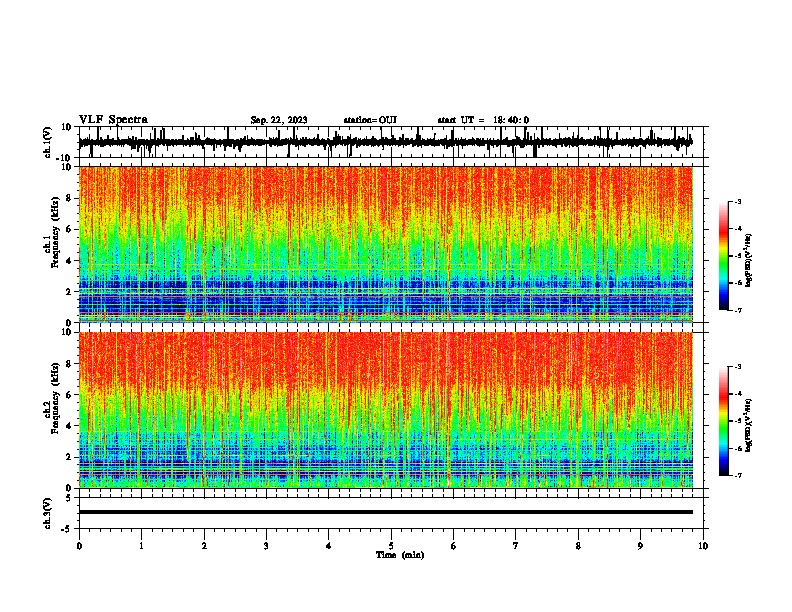Click the "VLF Spectra" plot title
The height and width of the screenshot is (612, 792).
[113, 120]
